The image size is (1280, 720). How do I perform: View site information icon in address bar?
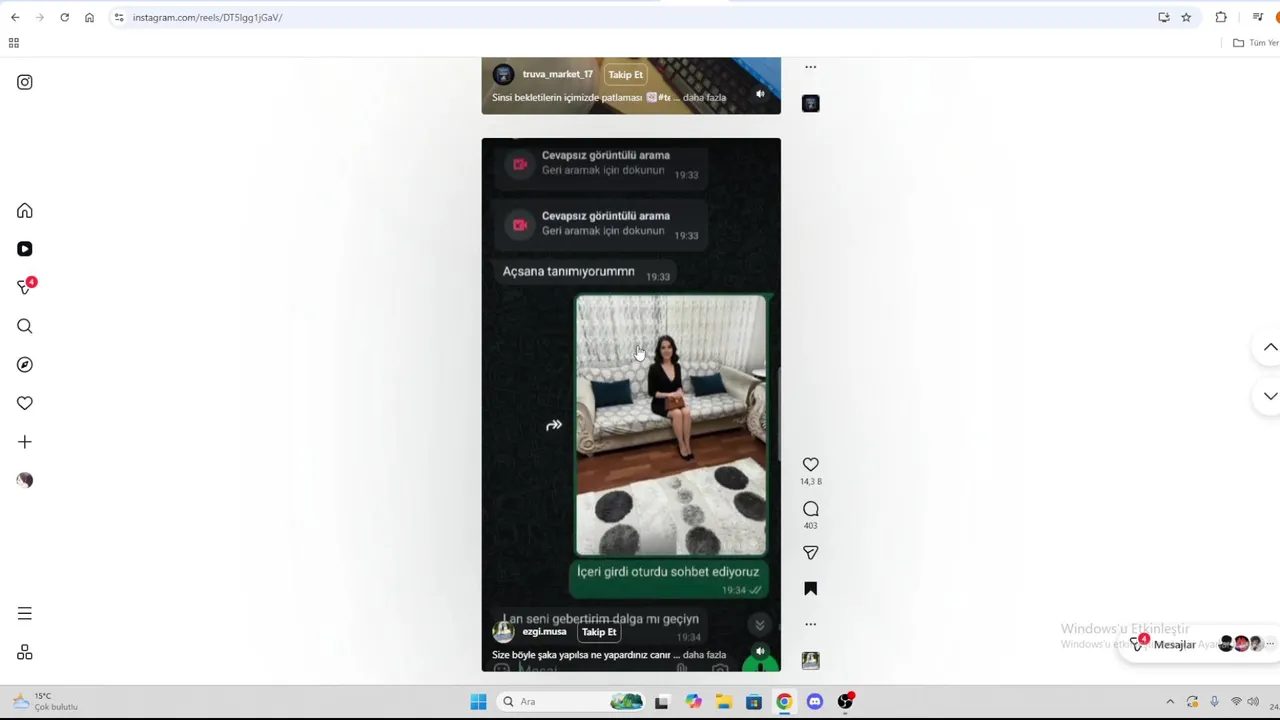point(119,17)
